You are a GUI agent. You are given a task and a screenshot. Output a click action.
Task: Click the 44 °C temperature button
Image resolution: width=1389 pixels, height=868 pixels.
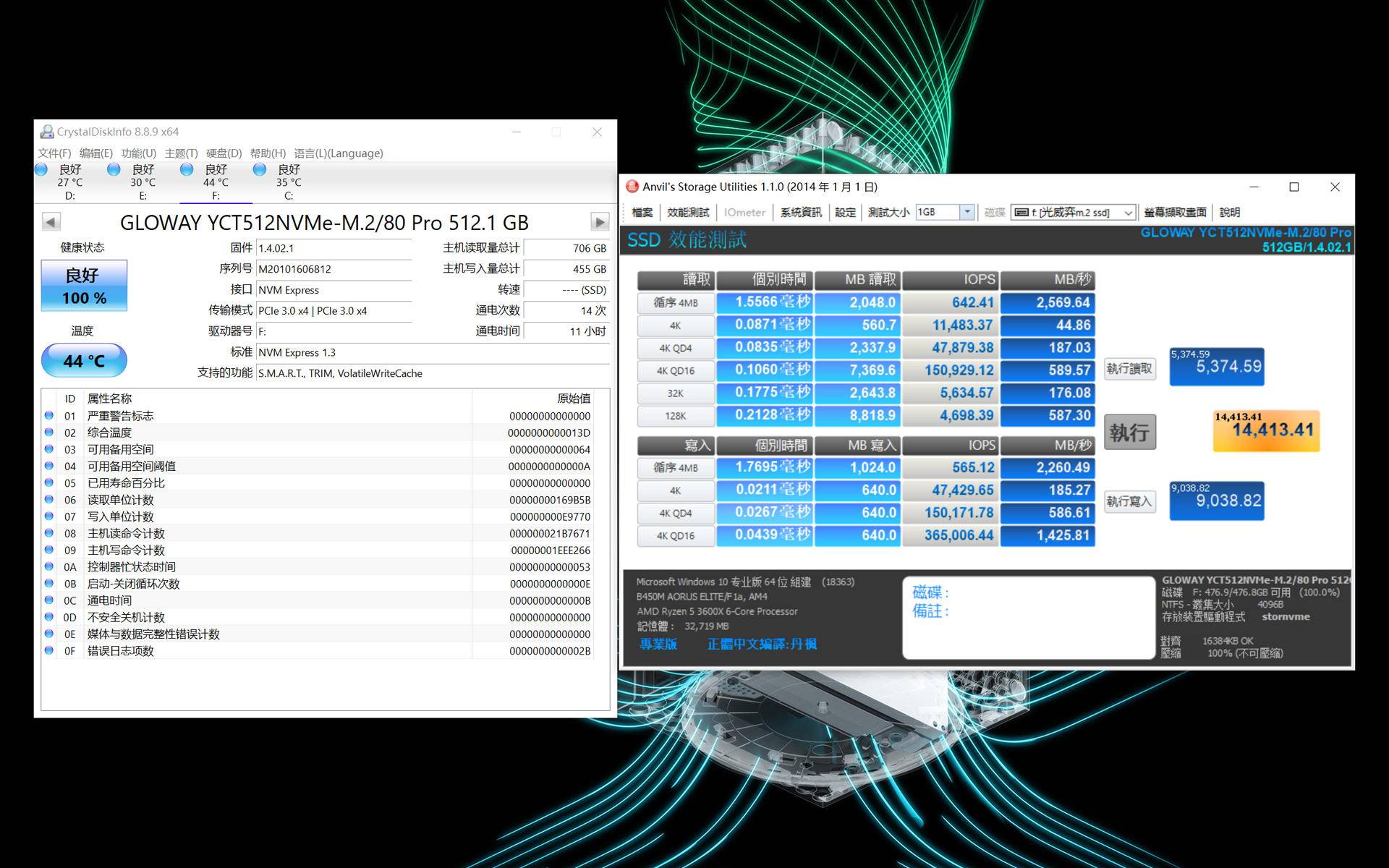click(84, 360)
